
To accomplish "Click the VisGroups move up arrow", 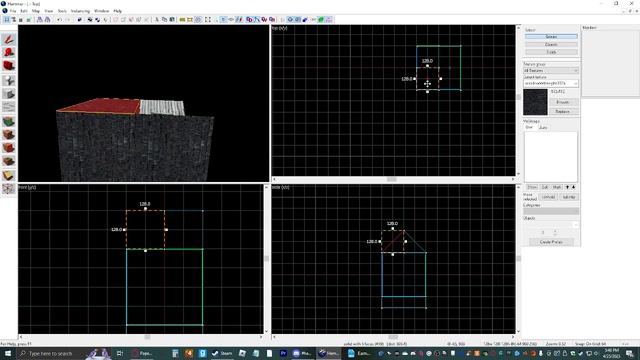I will [x=567, y=187].
